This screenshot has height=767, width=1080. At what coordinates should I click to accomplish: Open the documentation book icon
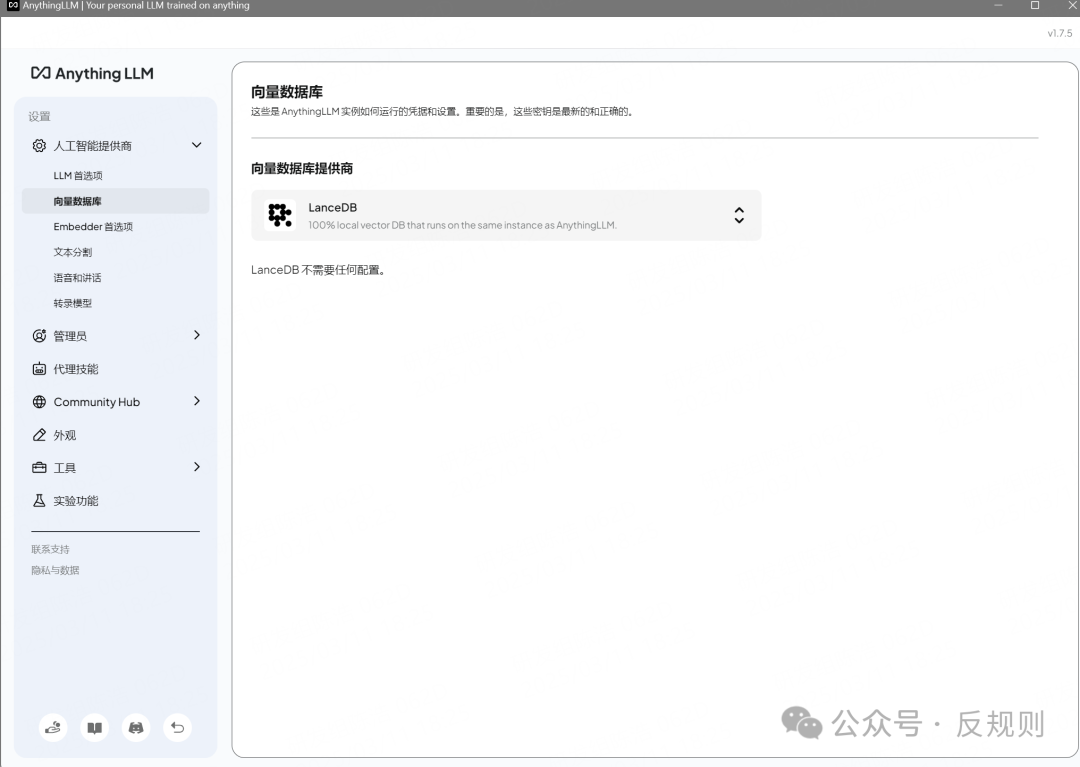tap(94, 727)
